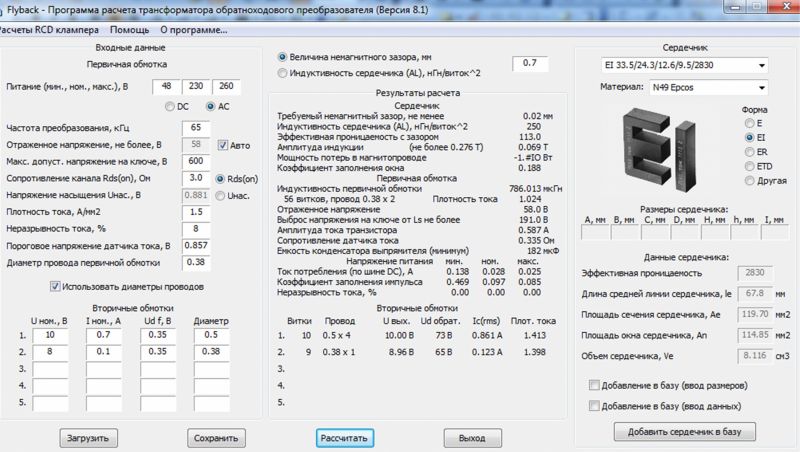Image resolution: width=800 pixels, height=452 pixels.
Task: Open the Помощь menu
Action: click(130, 30)
